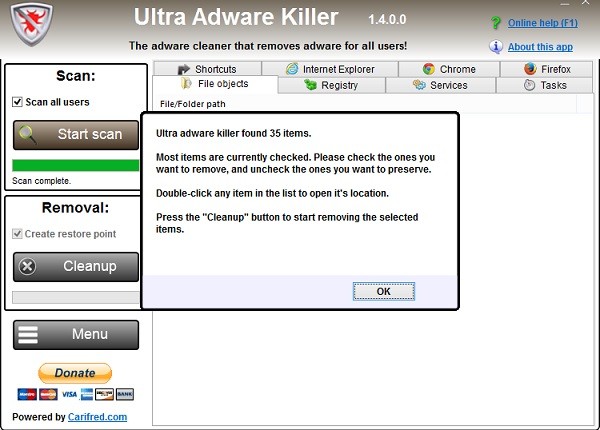Click the MasterCard card icon
This screenshot has height=430, width=600.
click(48, 394)
